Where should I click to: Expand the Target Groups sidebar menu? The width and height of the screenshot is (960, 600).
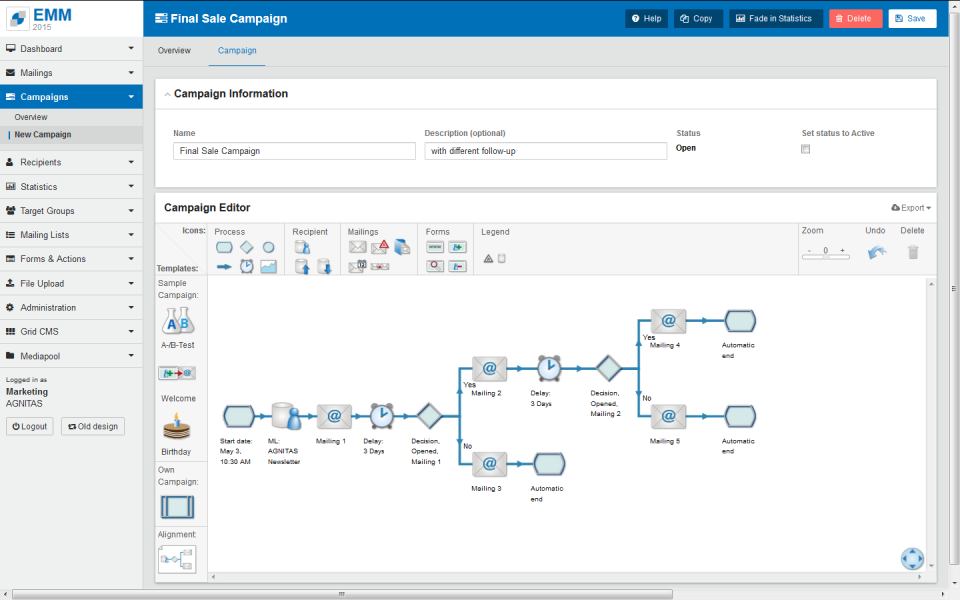click(71, 211)
